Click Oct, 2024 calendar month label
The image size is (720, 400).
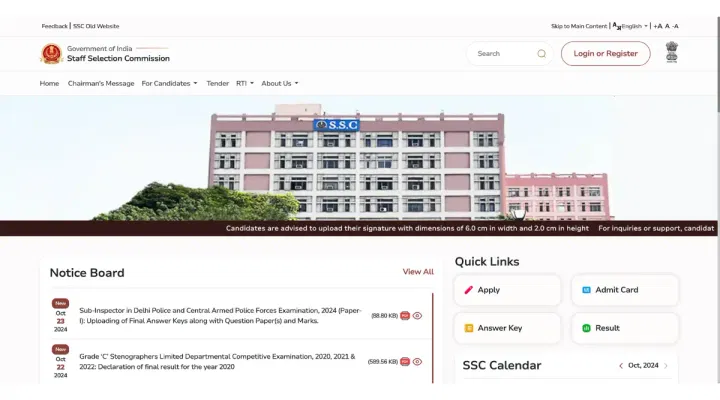[x=643, y=366]
